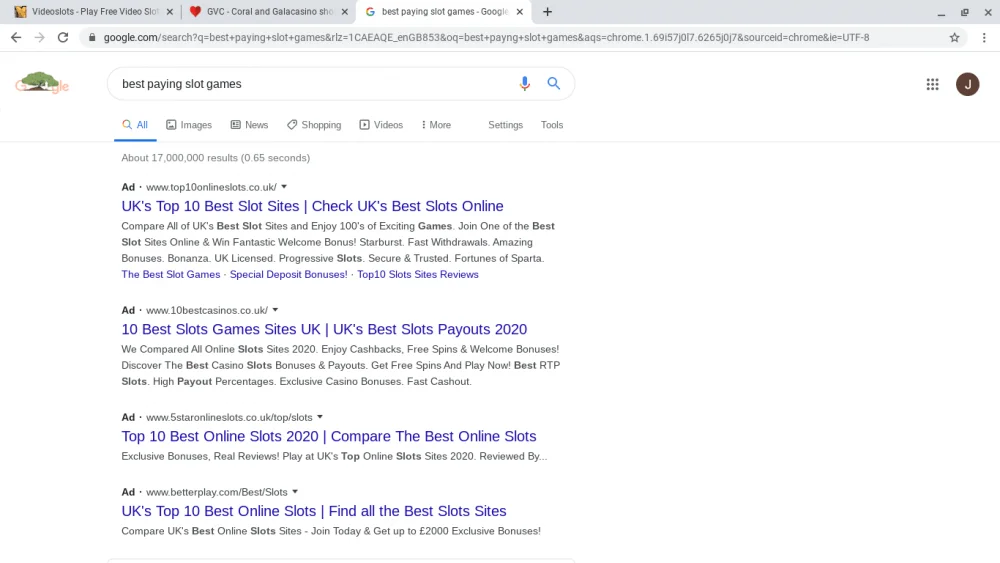
Task: Select the All results tab
Action: point(135,125)
